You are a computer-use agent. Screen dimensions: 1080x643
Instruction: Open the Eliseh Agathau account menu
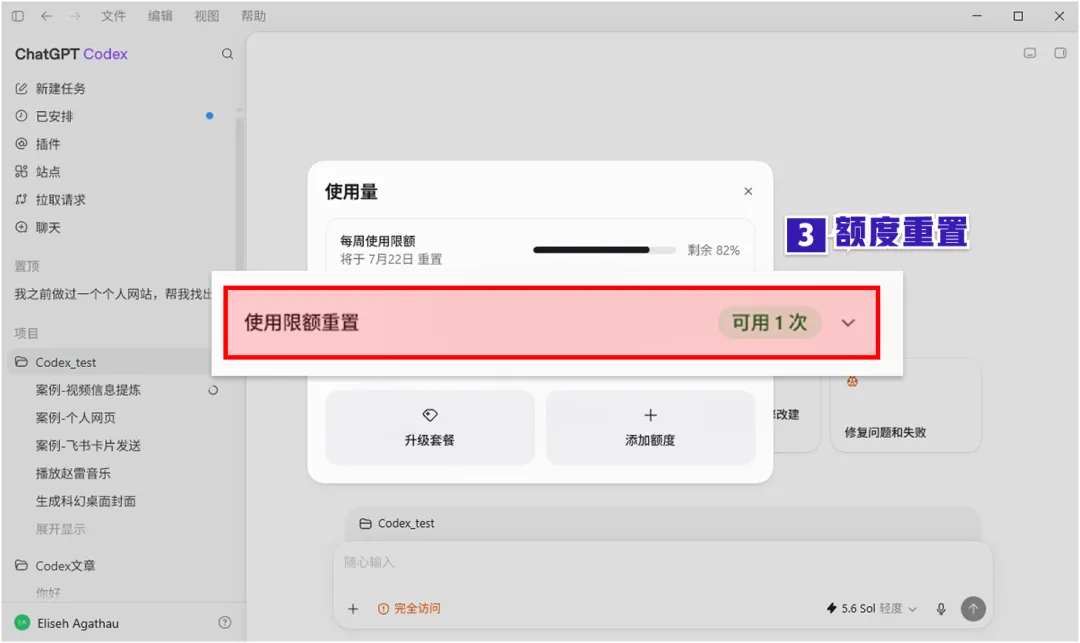pos(68,623)
